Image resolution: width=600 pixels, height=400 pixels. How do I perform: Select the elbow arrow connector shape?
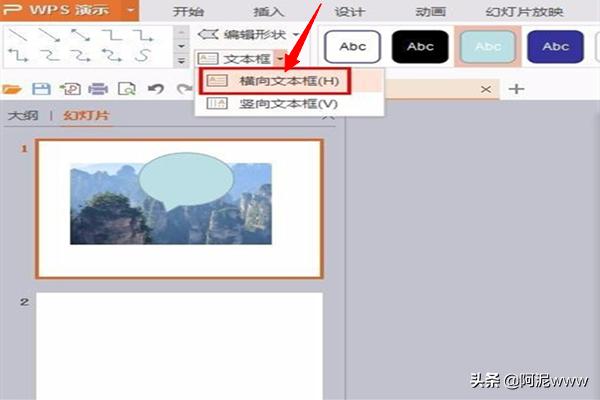pos(143,35)
